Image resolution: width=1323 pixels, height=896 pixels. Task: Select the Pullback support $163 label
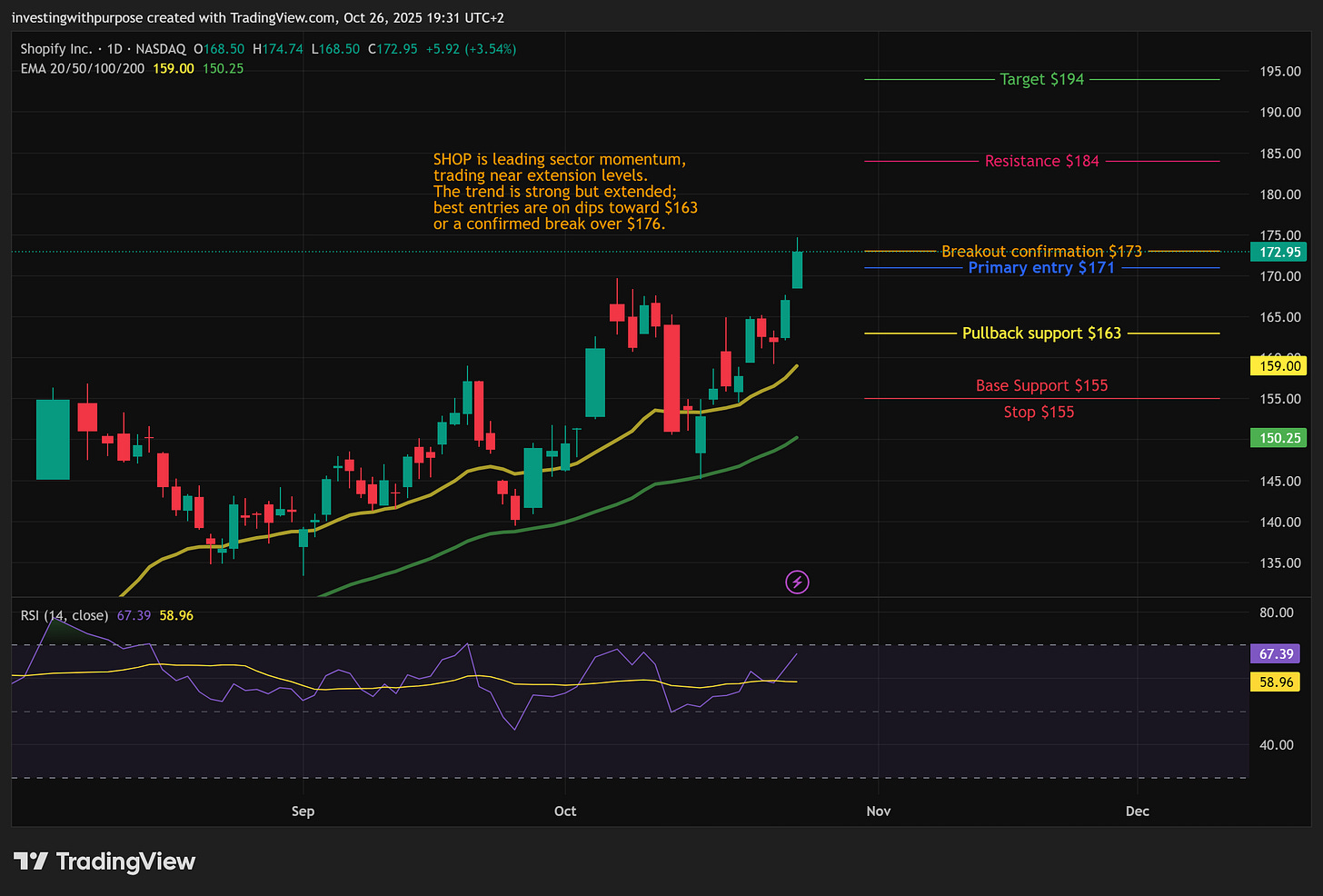pos(1041,334)
